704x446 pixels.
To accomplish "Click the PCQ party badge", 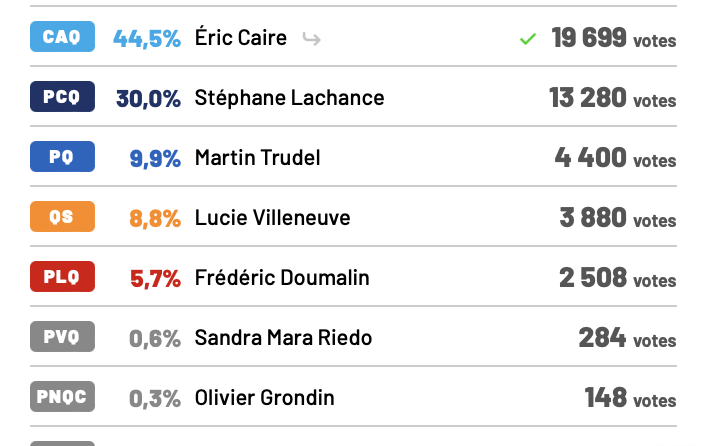I will point(62,97).
